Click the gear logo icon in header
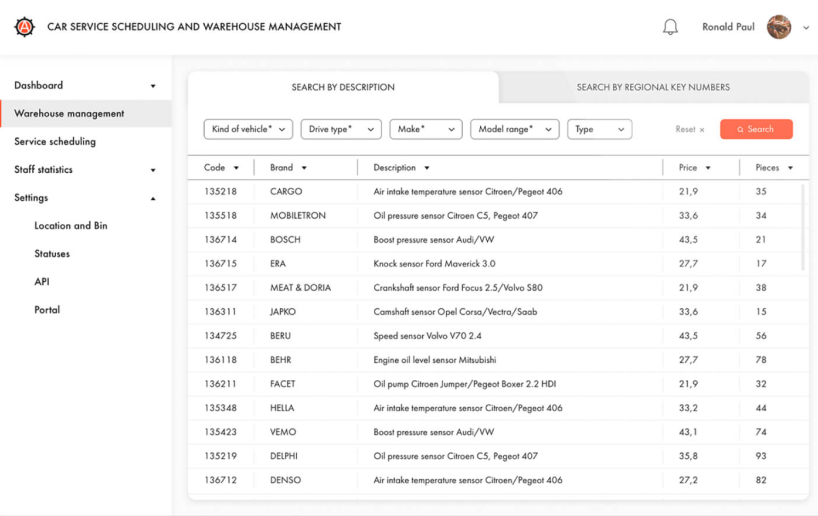The height and width of the screenshot is (516, 818). click(x=25, y=27)
